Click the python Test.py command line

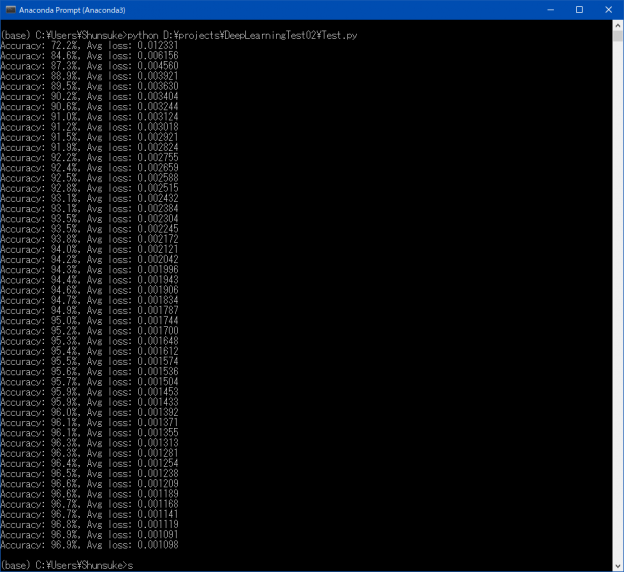point(180,35)
